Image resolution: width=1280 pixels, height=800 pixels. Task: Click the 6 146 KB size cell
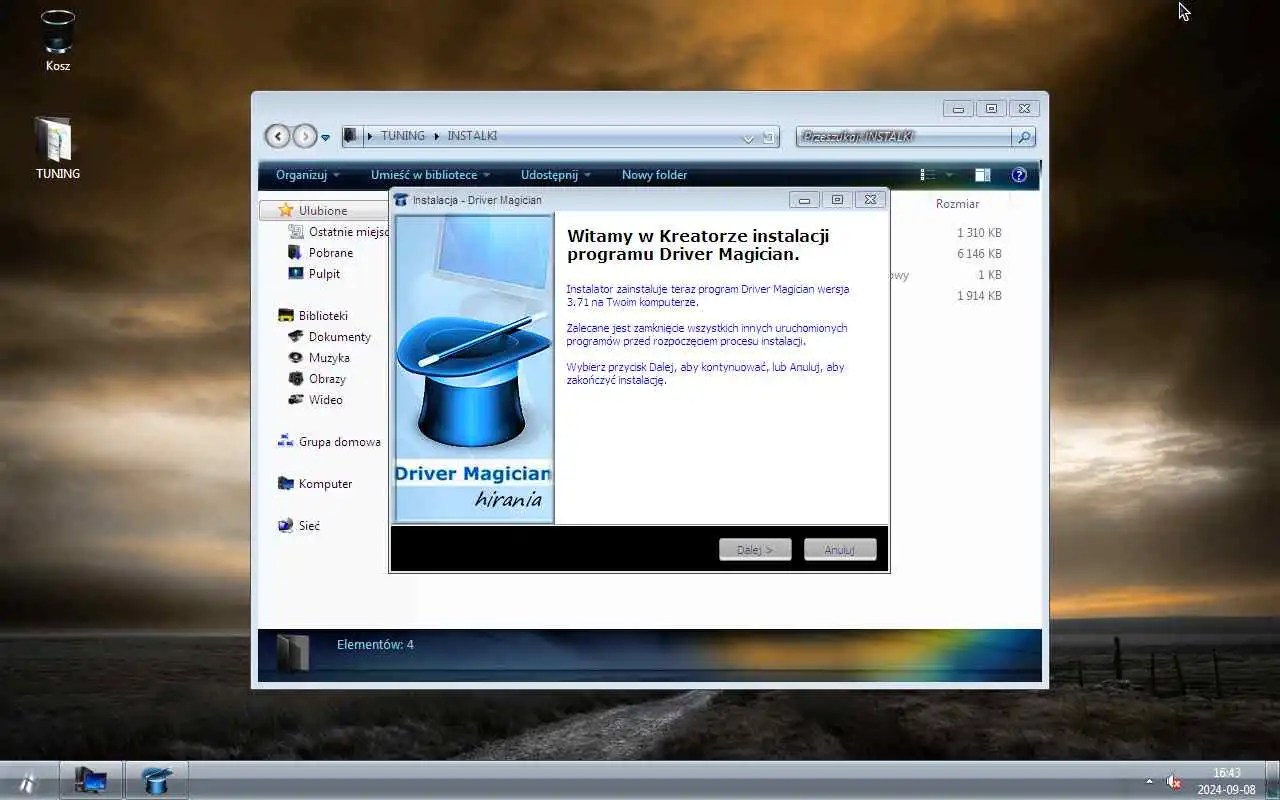pyautogui.click(x=979, y=254)
